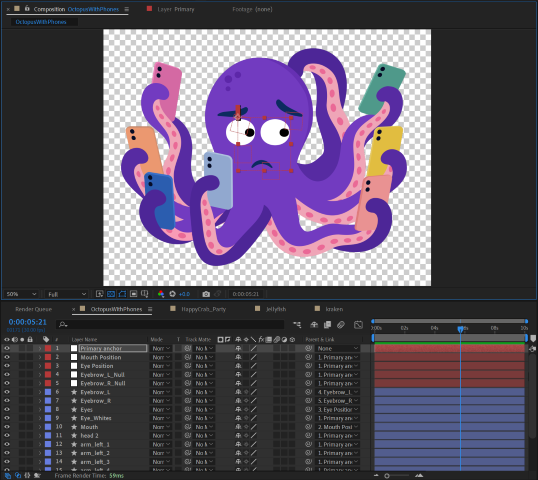Click the Solo column header dot
Viewport: 538px width, 480px height.
[x=22, y=339]
